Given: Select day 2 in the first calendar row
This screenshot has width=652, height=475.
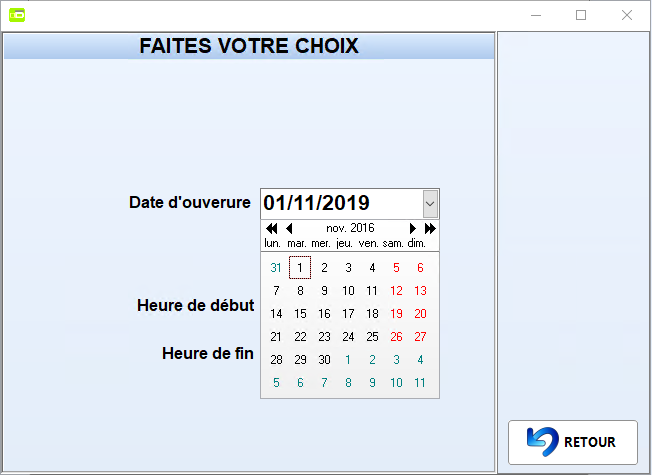Looking at the screenshot, I should click(x=324, y=268).
